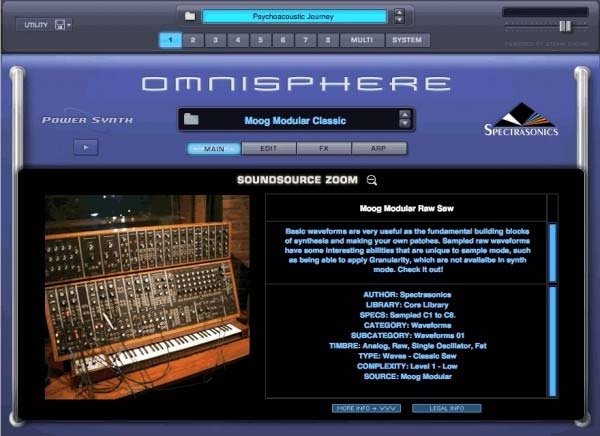The width and height of the screenshot is (600, 436).
Task: Step to the next patch
Action: click(x=404, y=123)
